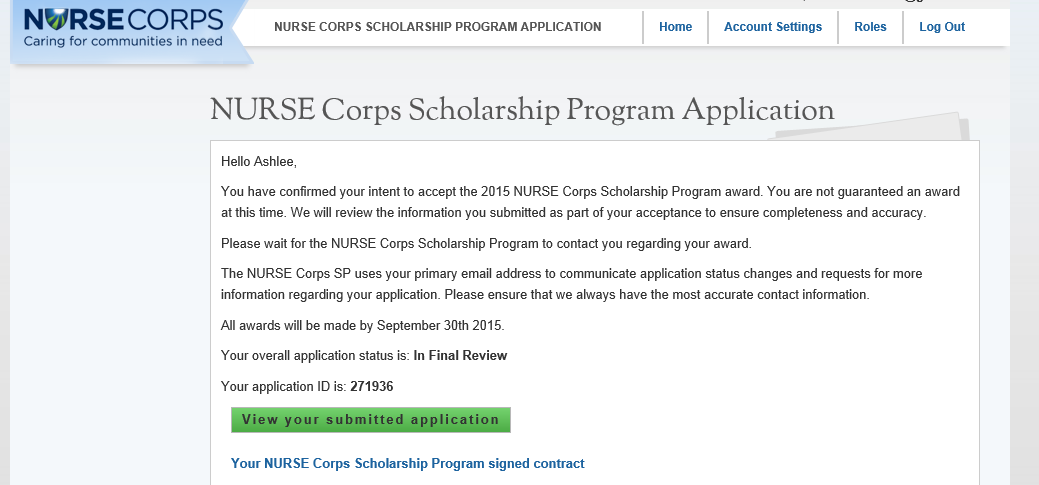Log Out of the application
Screen dimensions: 1039x485
pos(941,27)
